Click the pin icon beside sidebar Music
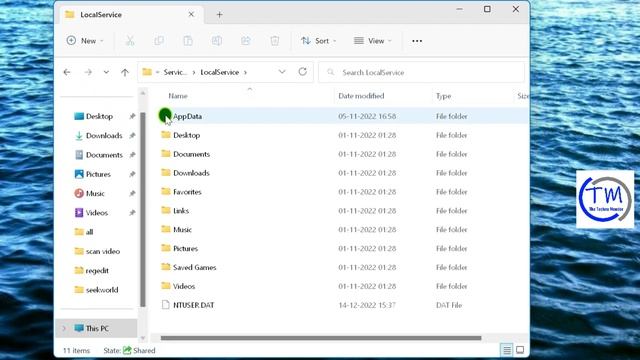Image resolution: width=640 pixels, height=360 pixels. (x=132, y=193)
